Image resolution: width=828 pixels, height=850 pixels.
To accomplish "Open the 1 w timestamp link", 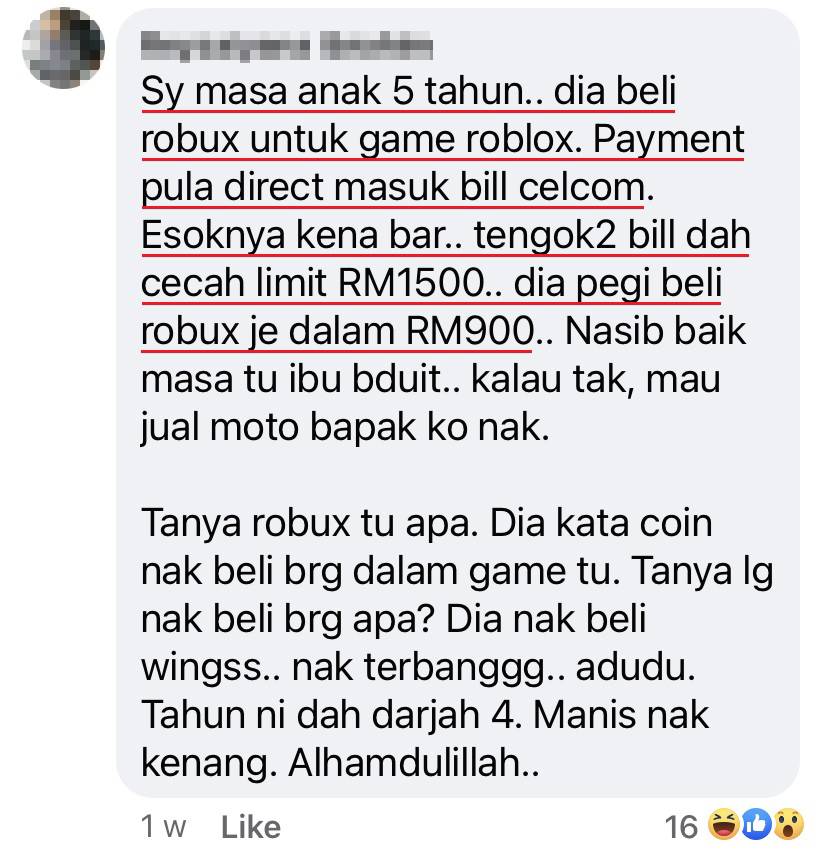I will click(x=163, y=827).
